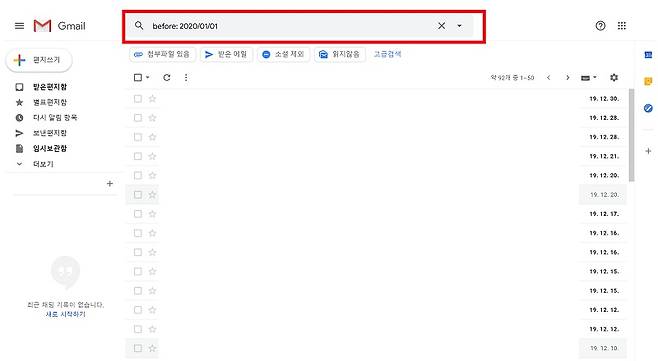Open 고급검색 advanced search link

[x=388, y=54]
